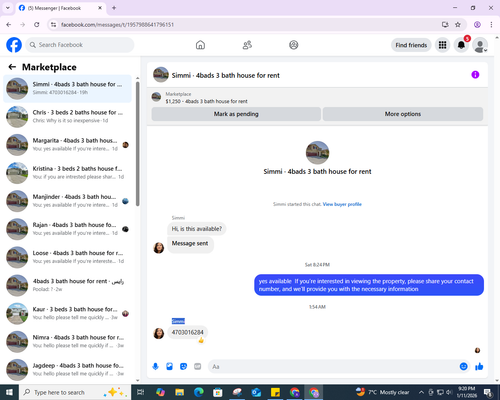
Task: Click the Hi, is this available? message
Action: click(196, 229)
